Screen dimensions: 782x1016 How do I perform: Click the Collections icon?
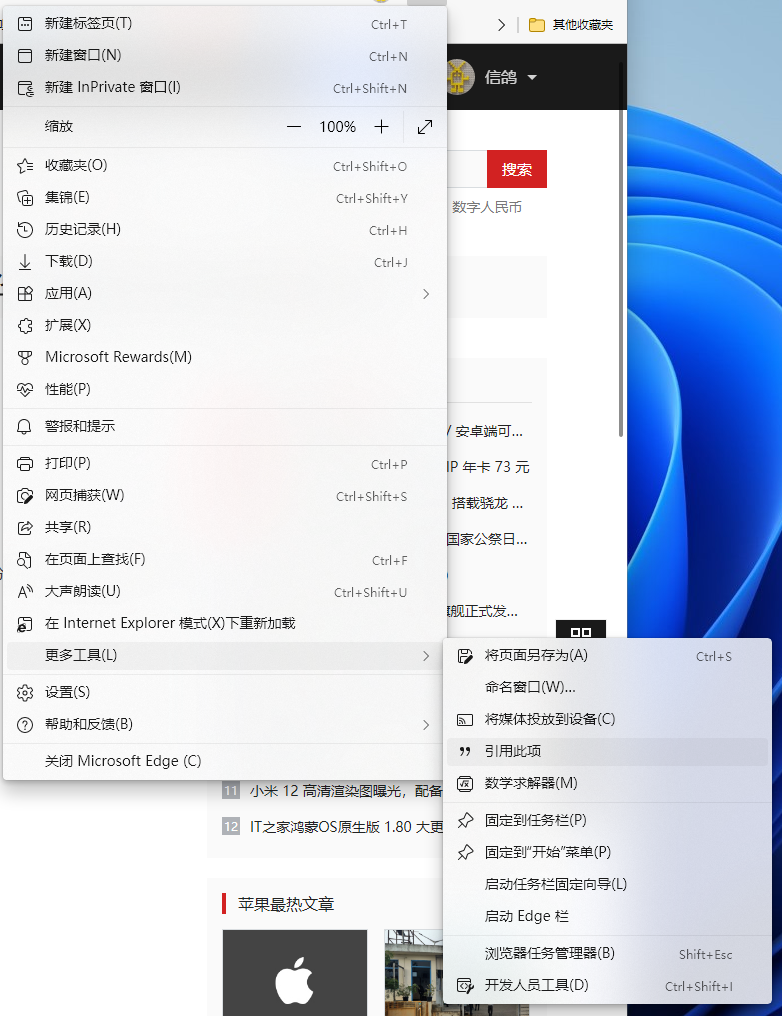[25, 198]
